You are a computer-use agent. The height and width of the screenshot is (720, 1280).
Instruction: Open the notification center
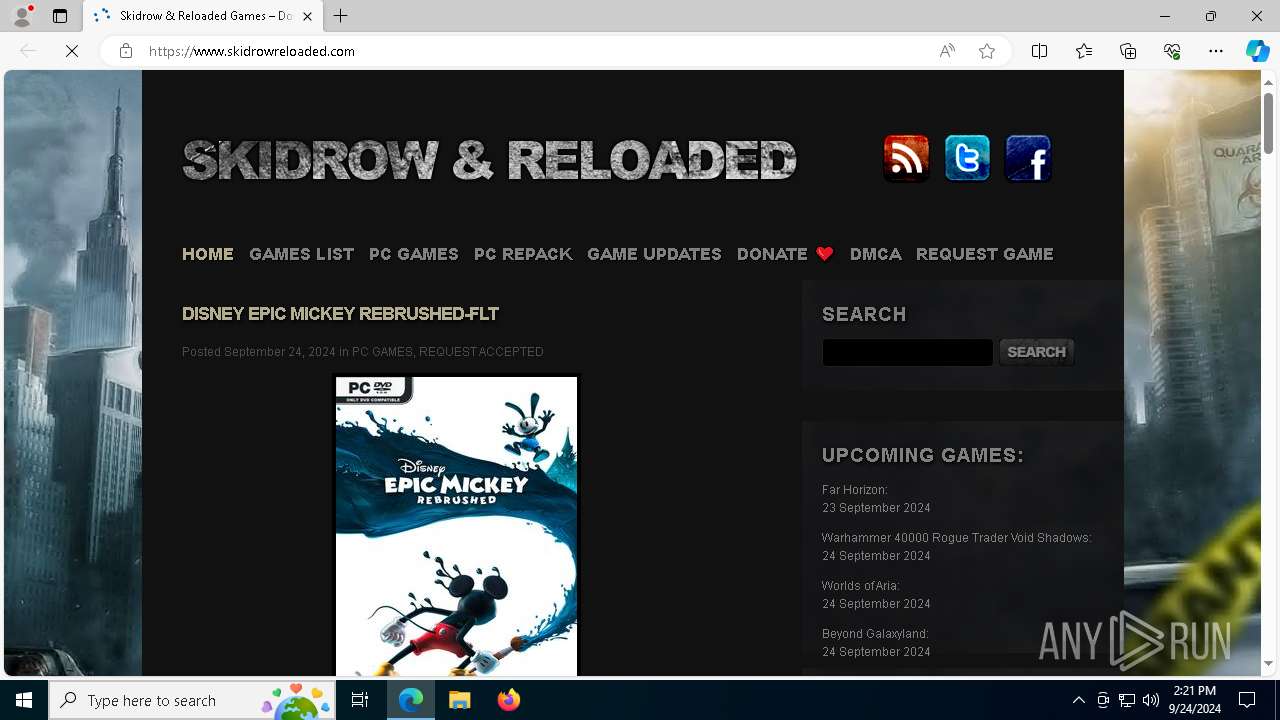1247,700
